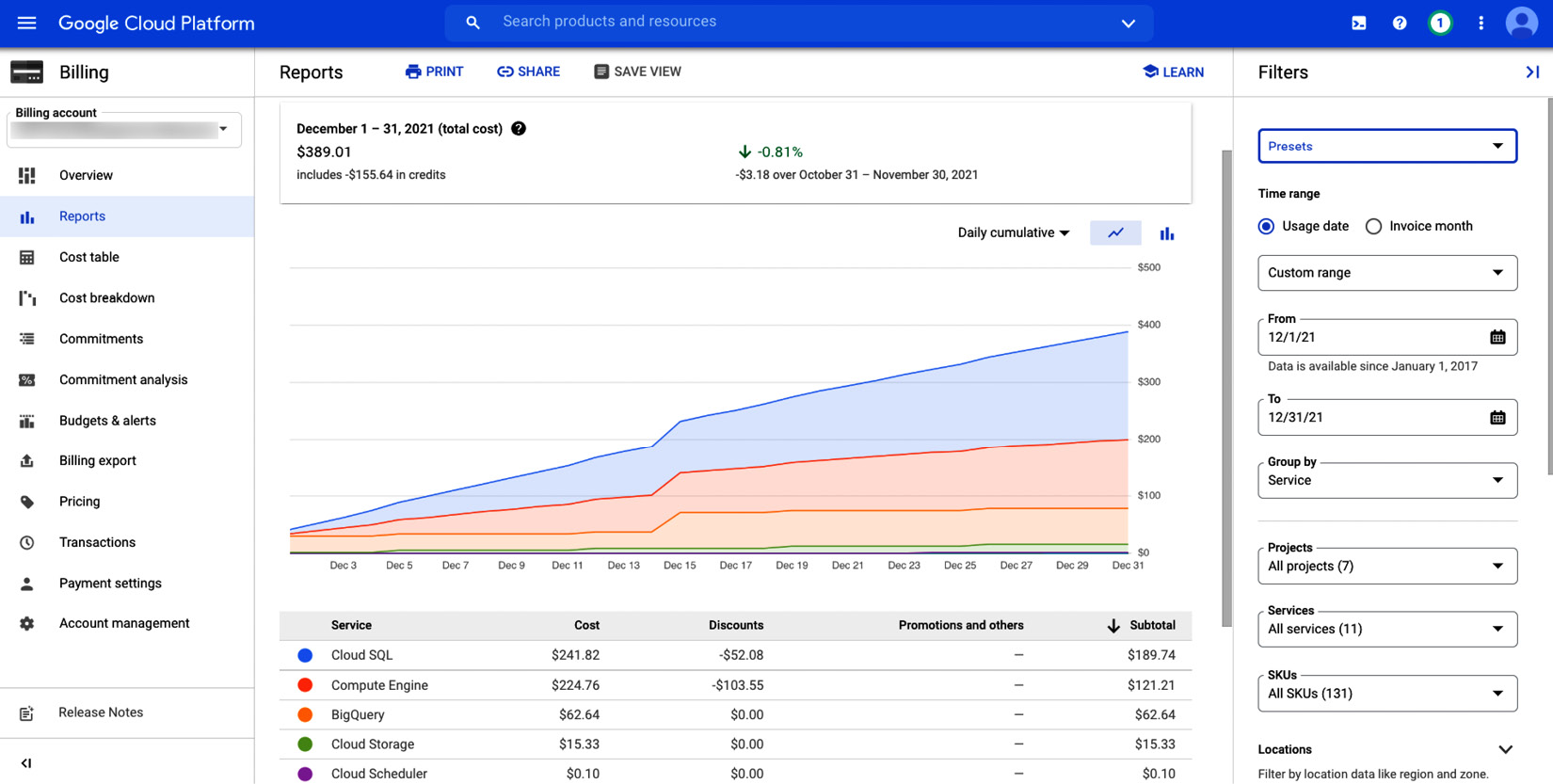Click BigQuery orange color dot

(305, 715)
